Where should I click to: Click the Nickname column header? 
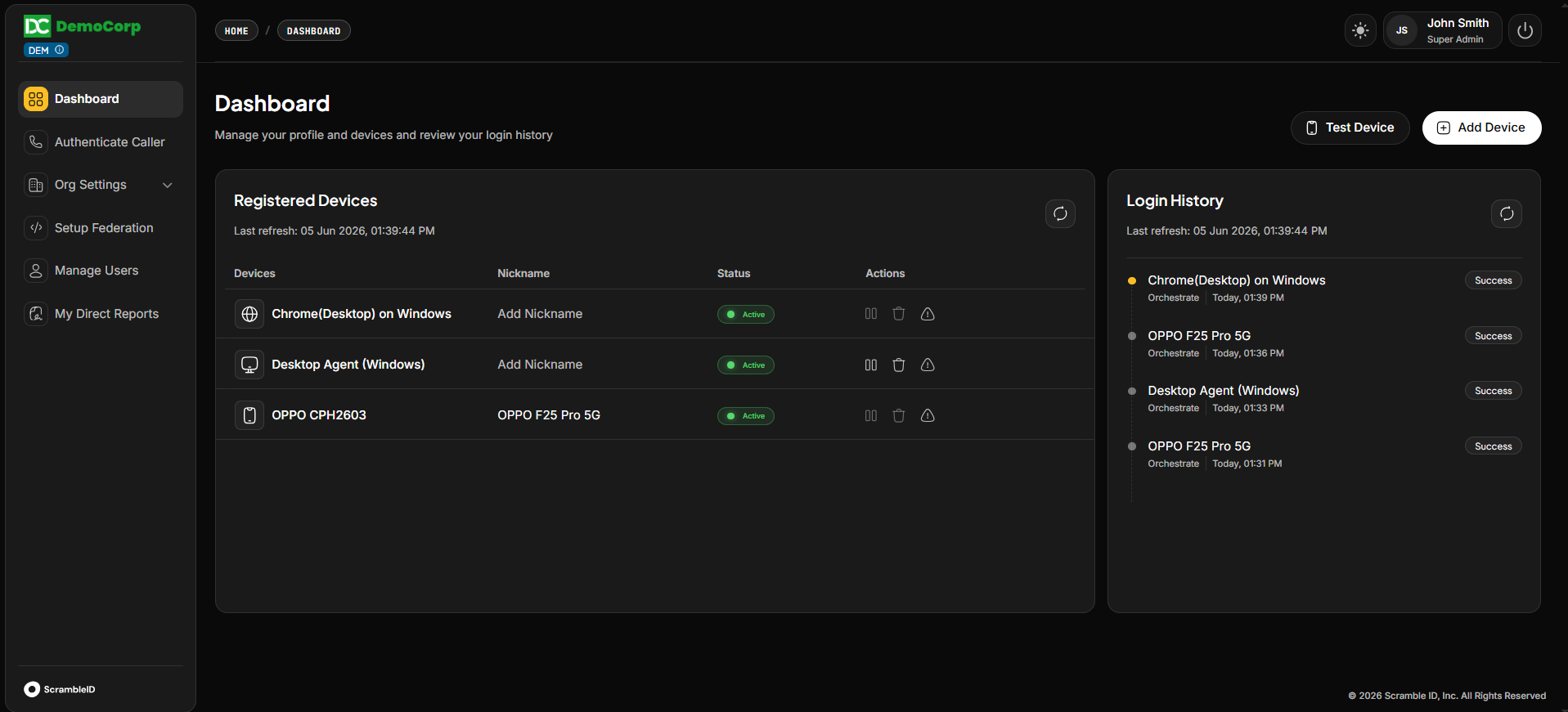coord(523,273)
